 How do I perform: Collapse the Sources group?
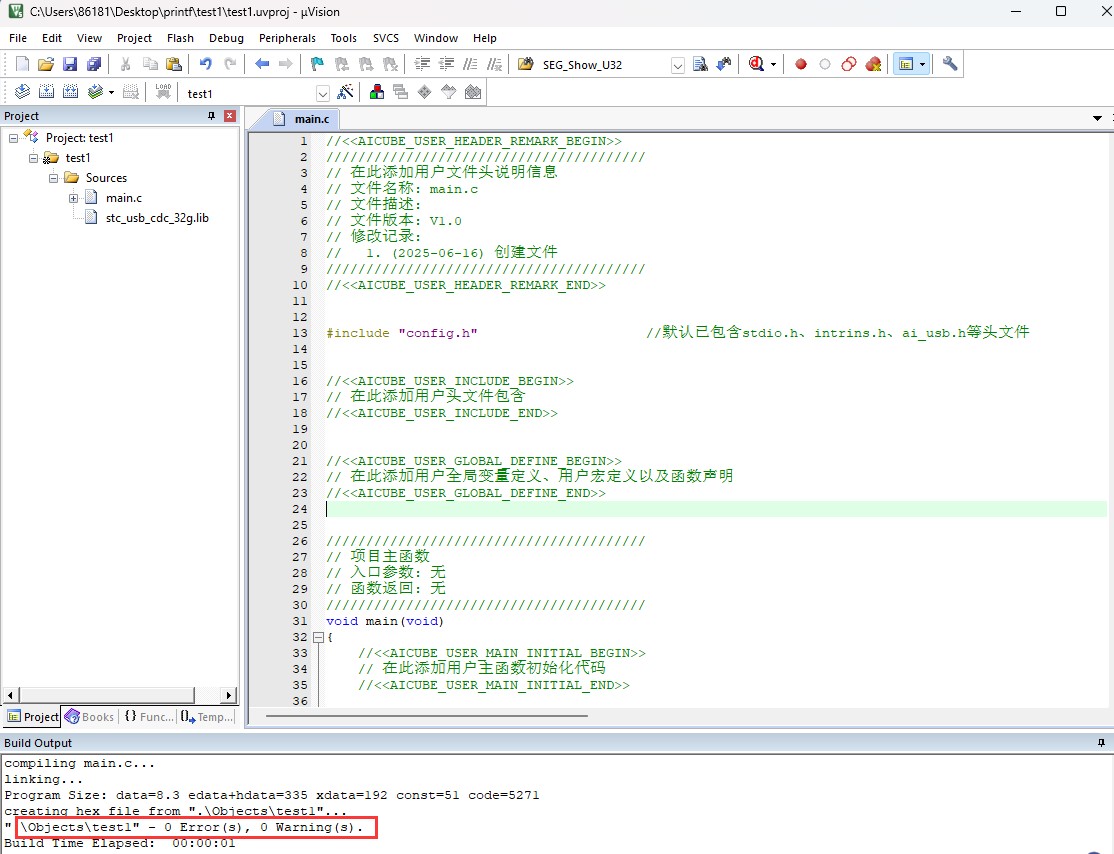pyautogui.click(x=53, y=178)
